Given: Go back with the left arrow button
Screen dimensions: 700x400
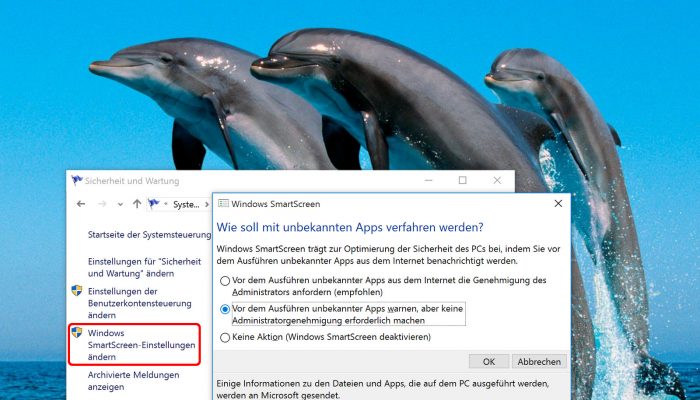Looking at the screenshot, I should (81, 204).
